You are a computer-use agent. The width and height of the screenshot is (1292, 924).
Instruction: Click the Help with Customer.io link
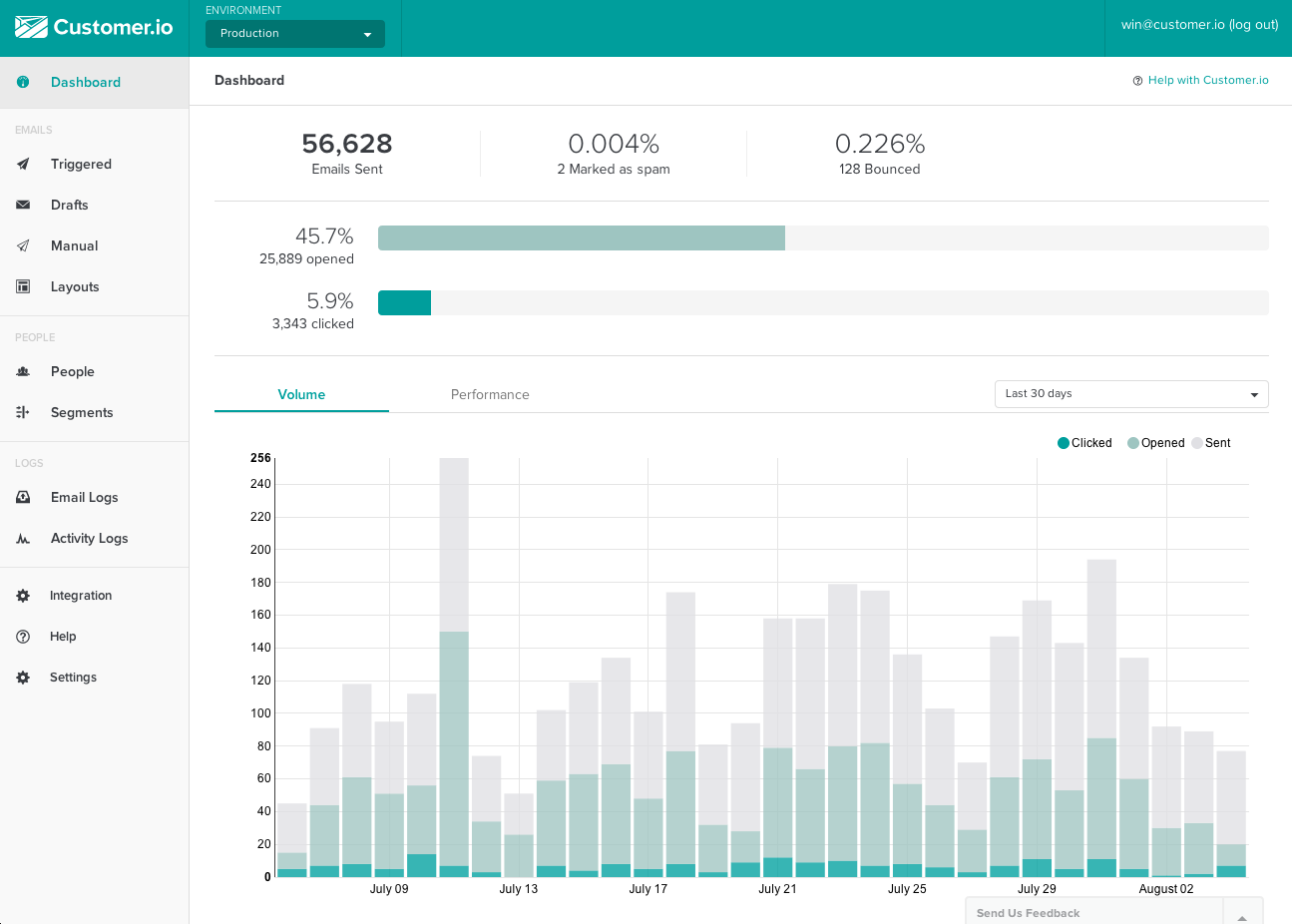pyautogui.click(x=1207, y=80)
